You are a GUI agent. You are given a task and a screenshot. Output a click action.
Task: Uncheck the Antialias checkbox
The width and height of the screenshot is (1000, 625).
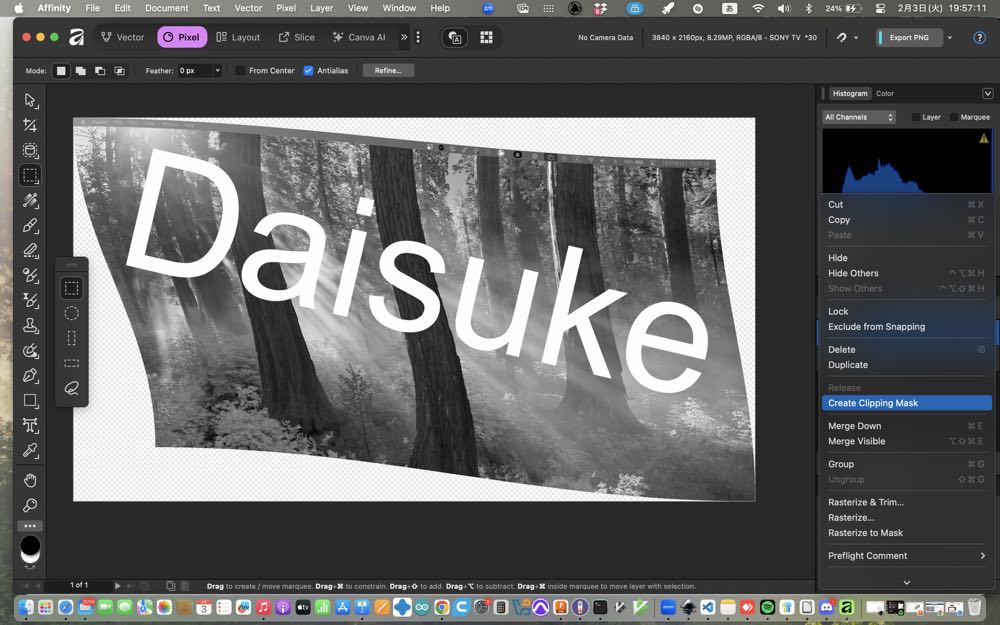tap(308, 71)
